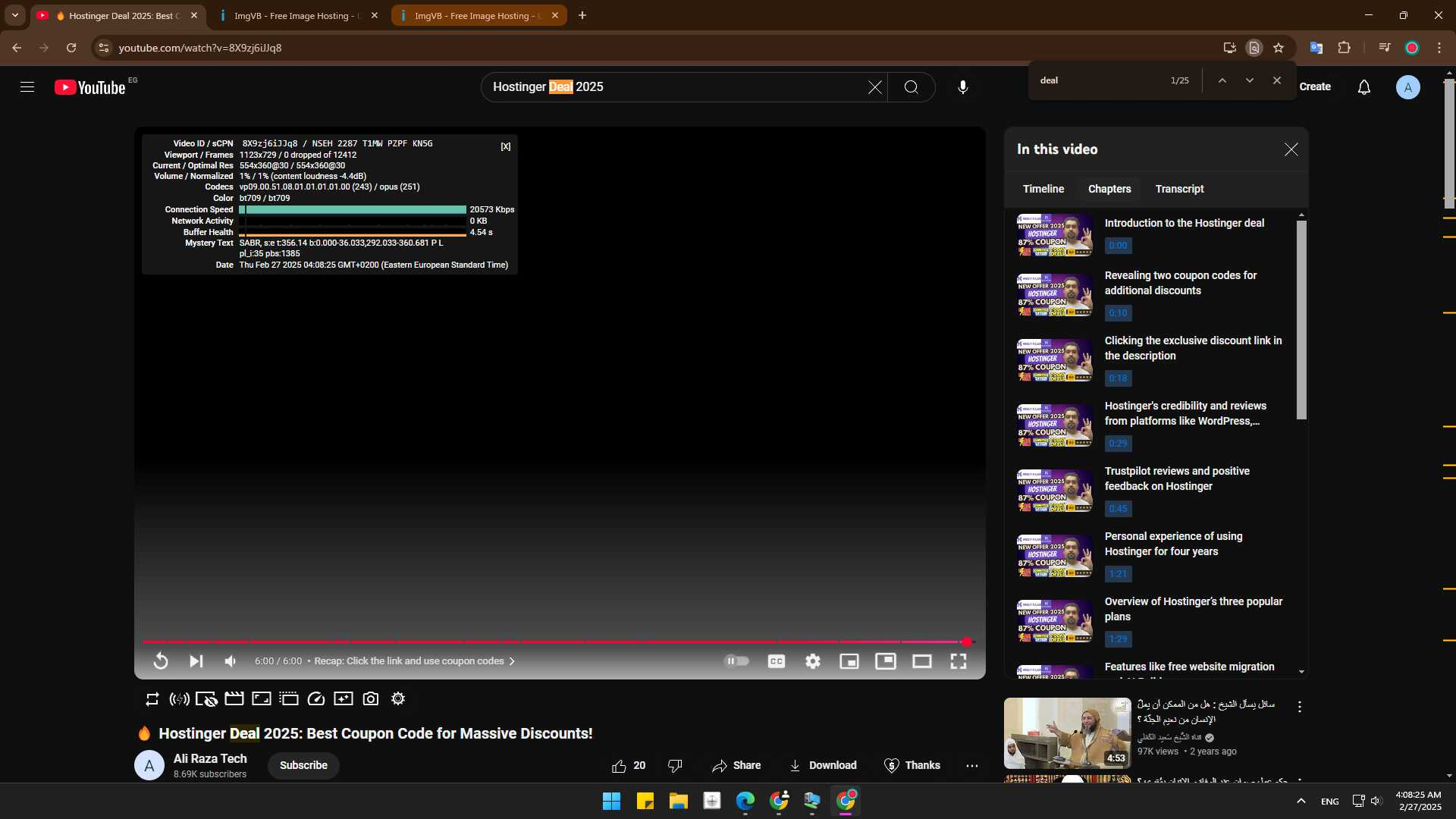
Task: Bookmark this page with the star
Action: click(1279, 48)
